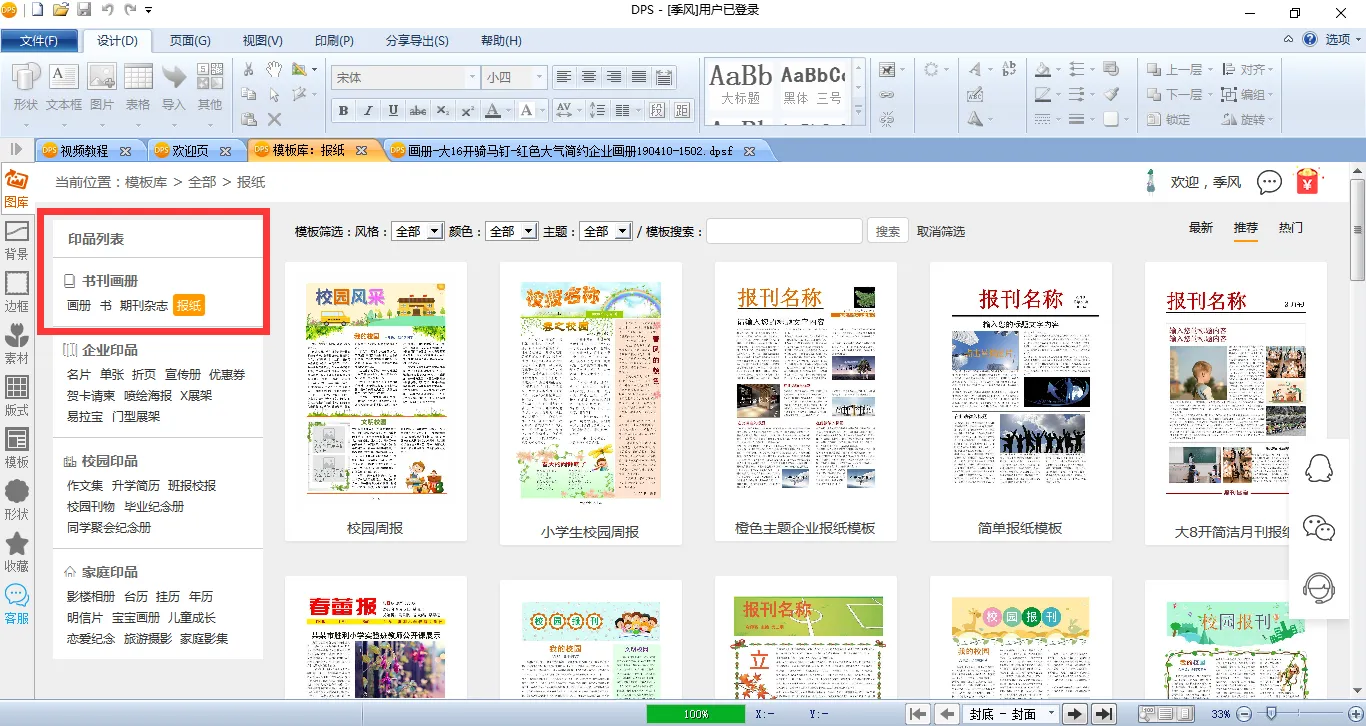Open the red envelope gift icon
The width and height of the screenshot is (1366, 726).
tap(1308, 181)
